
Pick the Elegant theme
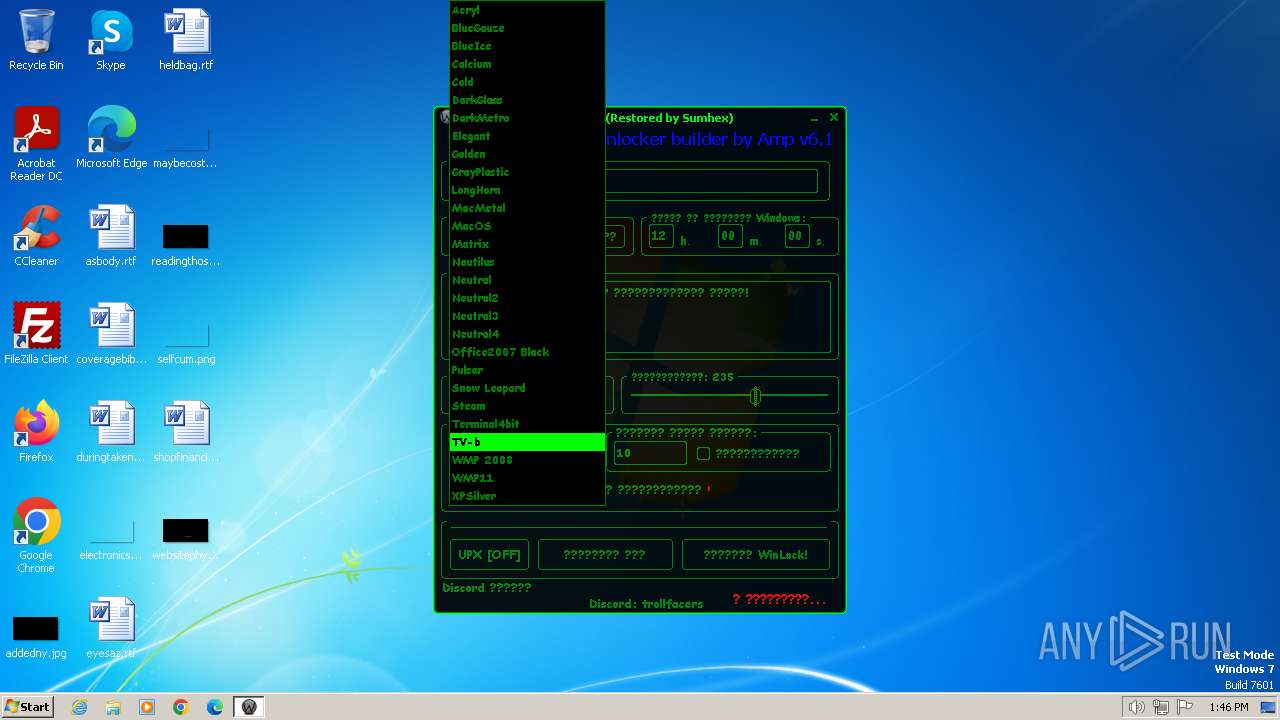[x=527, y=136]
